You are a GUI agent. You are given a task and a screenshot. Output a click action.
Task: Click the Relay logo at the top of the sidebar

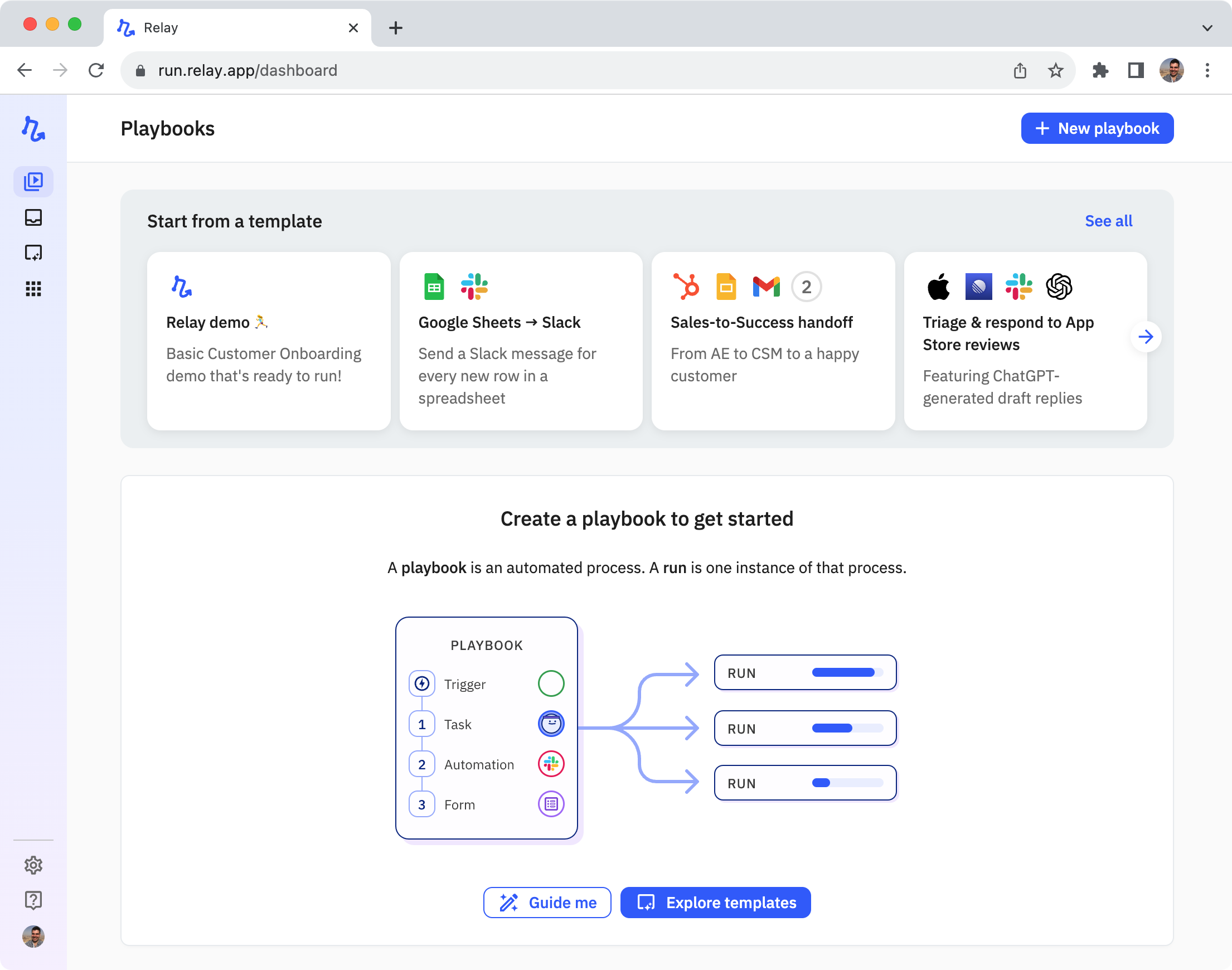33,129
